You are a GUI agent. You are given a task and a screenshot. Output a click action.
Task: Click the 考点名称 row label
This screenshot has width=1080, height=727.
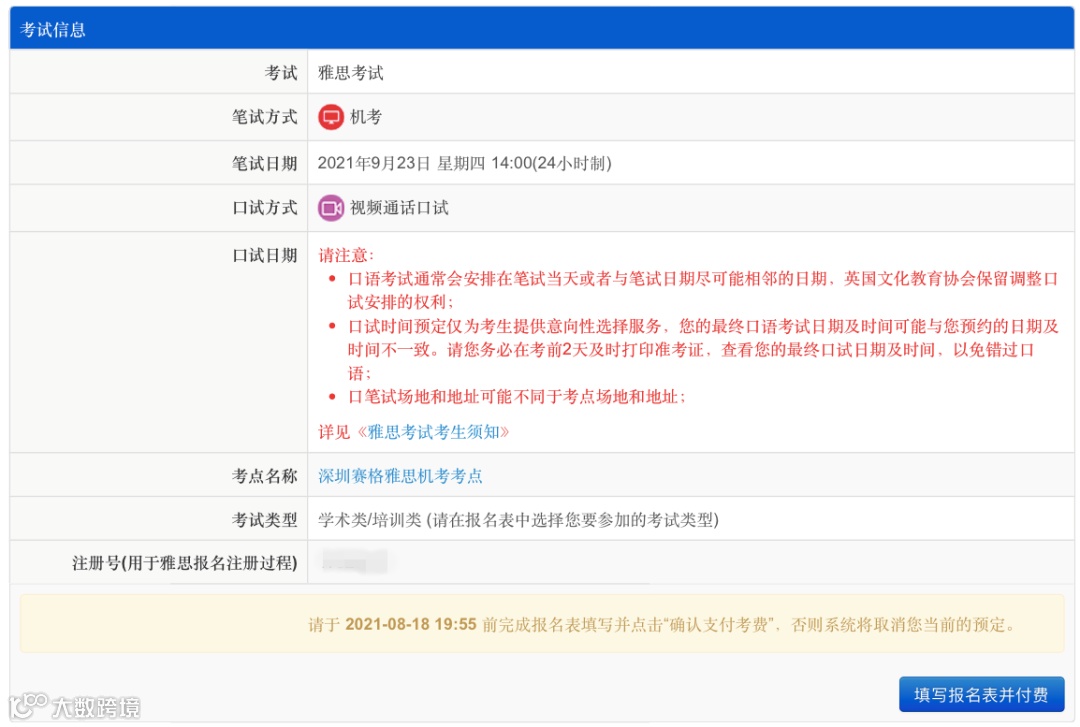[264, 476]
